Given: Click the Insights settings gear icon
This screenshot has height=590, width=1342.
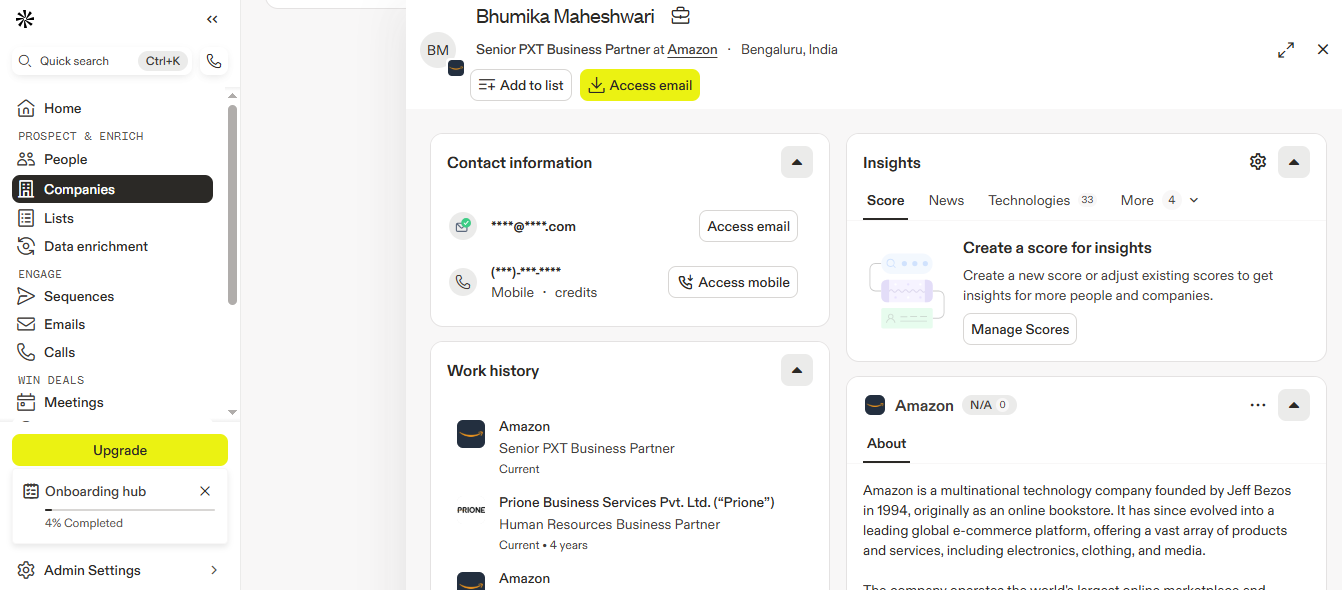Looking at the screenshot, I should coord(1258,162).
